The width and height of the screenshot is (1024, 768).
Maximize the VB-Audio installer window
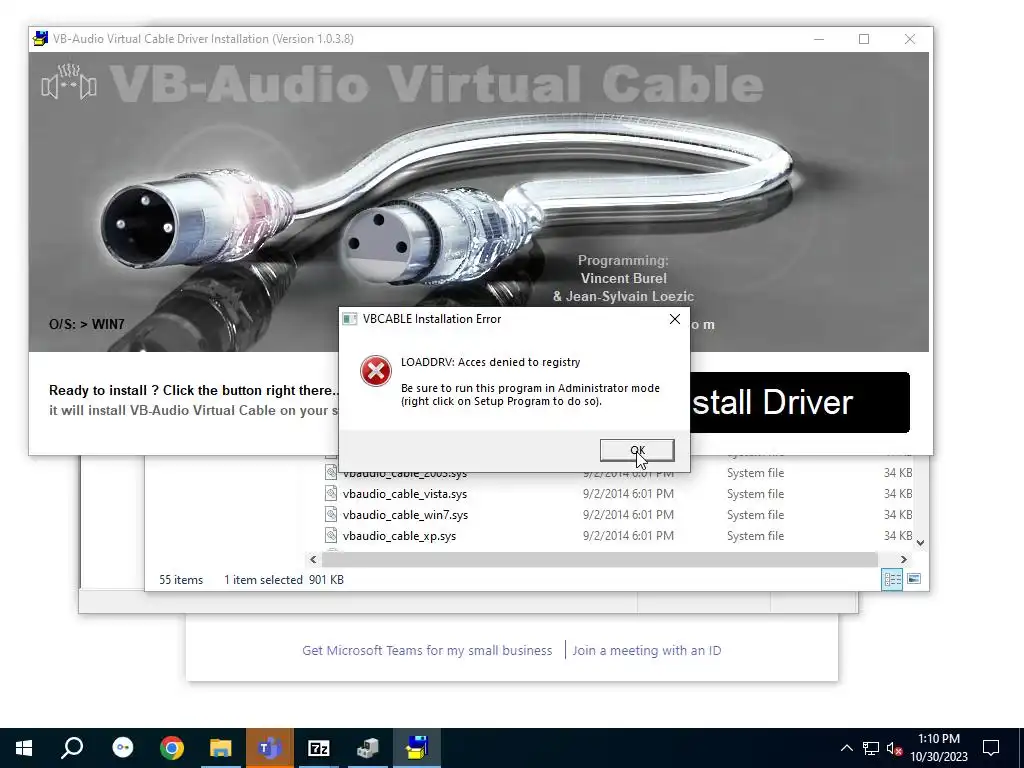click(864, 39)
